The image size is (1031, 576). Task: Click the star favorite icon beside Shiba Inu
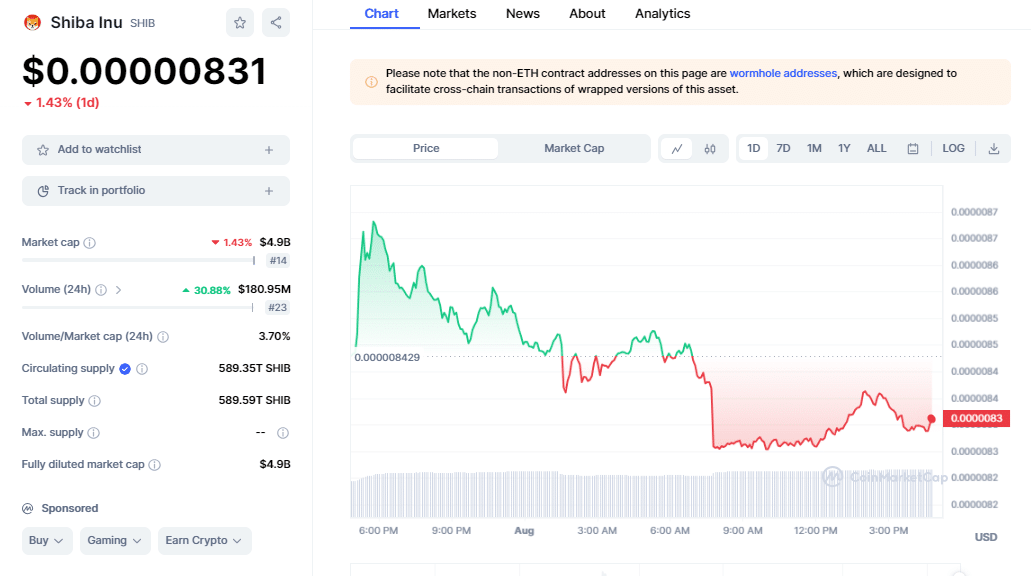tap(239, 22)
